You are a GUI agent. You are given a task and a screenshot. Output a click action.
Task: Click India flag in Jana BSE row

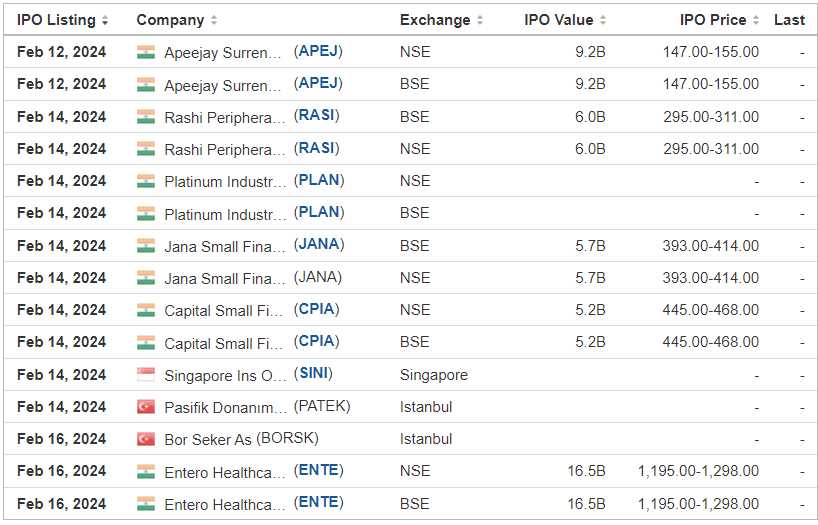click(146, 246)
